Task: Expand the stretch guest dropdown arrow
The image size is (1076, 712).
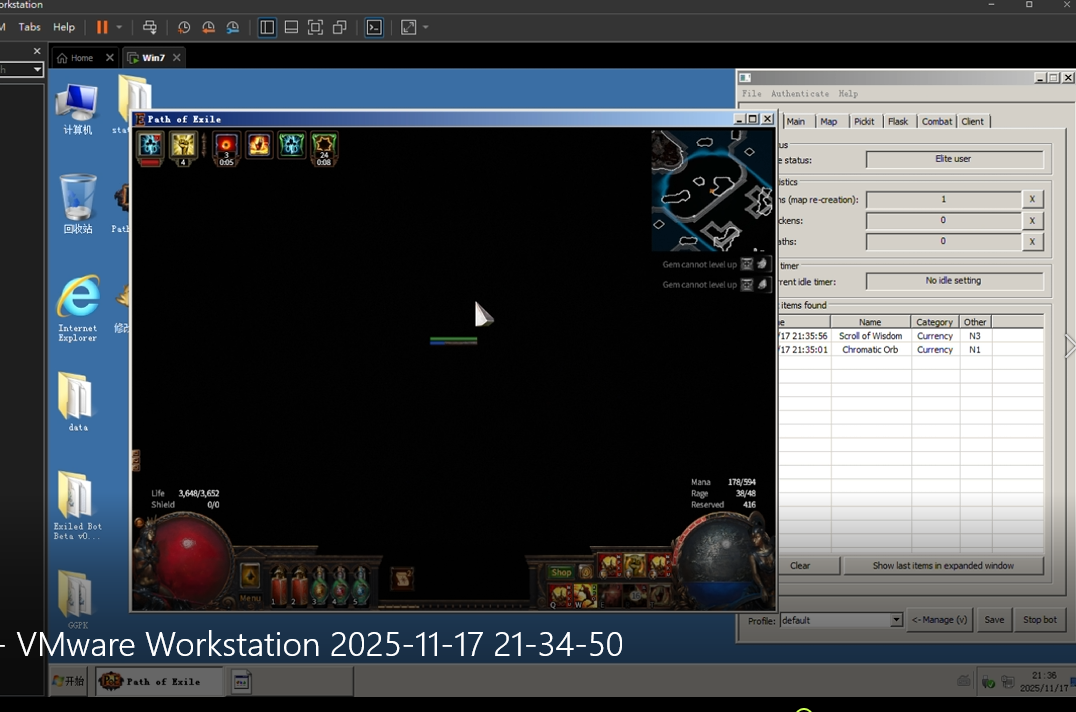Action: [x=428, y=27]
